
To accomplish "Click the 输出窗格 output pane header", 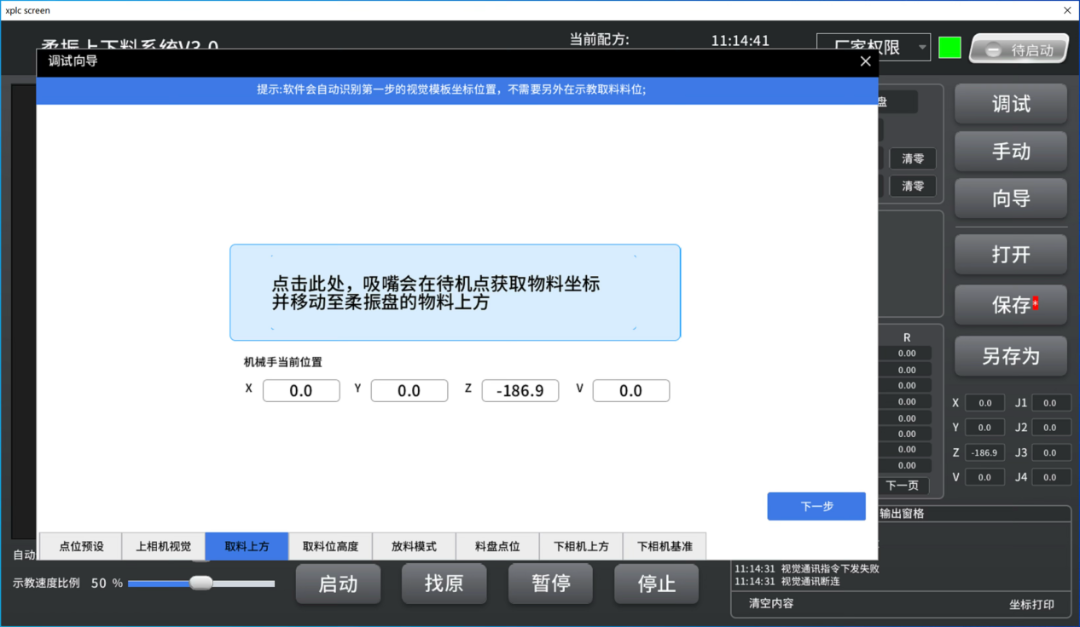I will pos(902,513).
